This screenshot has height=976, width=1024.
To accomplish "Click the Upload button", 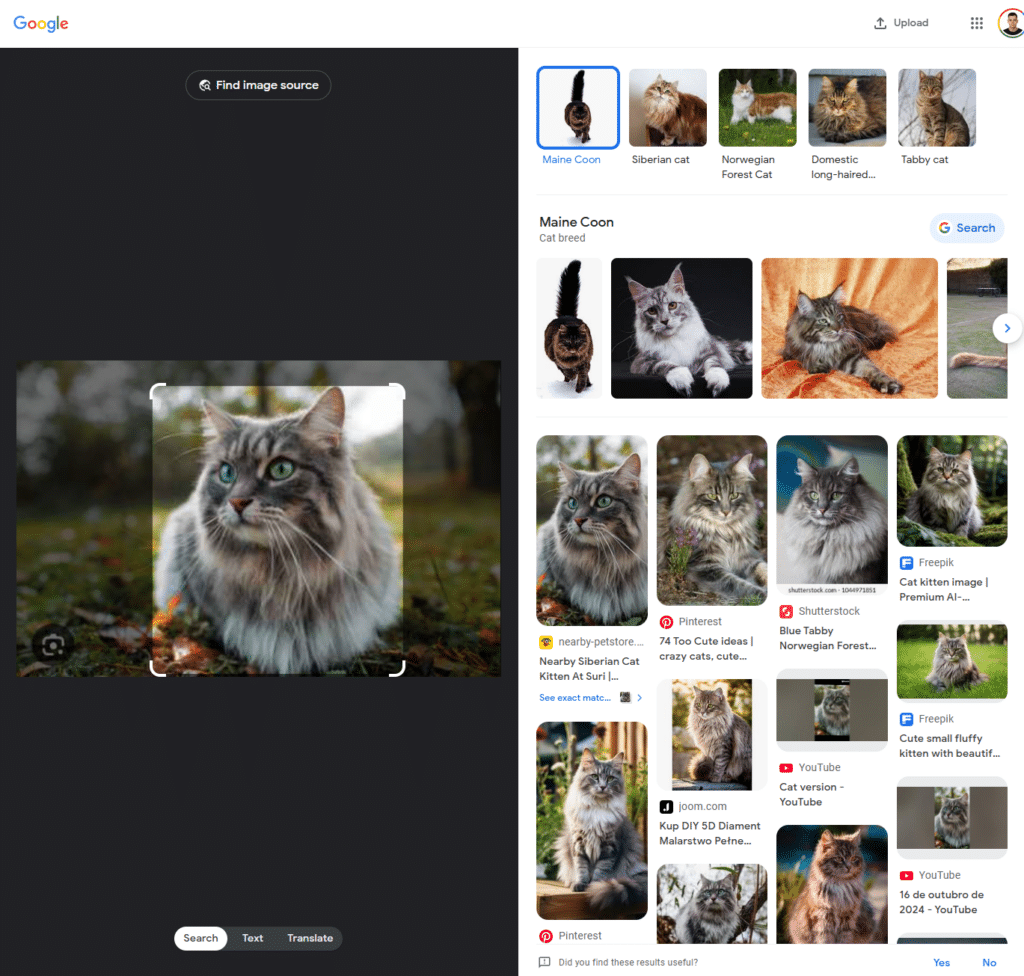I will pos(901,23).
